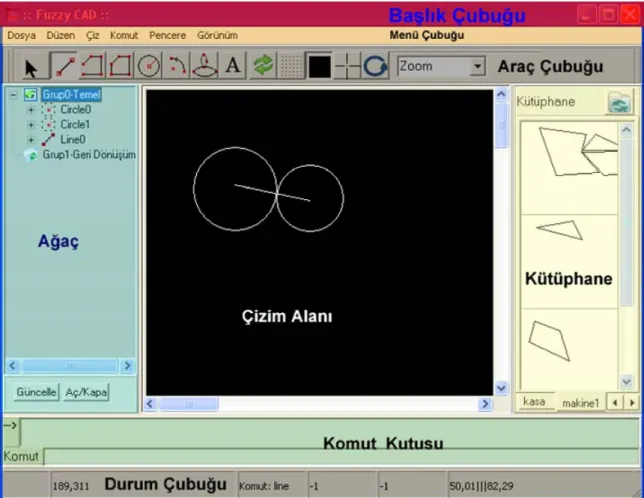
Task: Select the arc drawing tool
Action: click(x=177, y=66)
